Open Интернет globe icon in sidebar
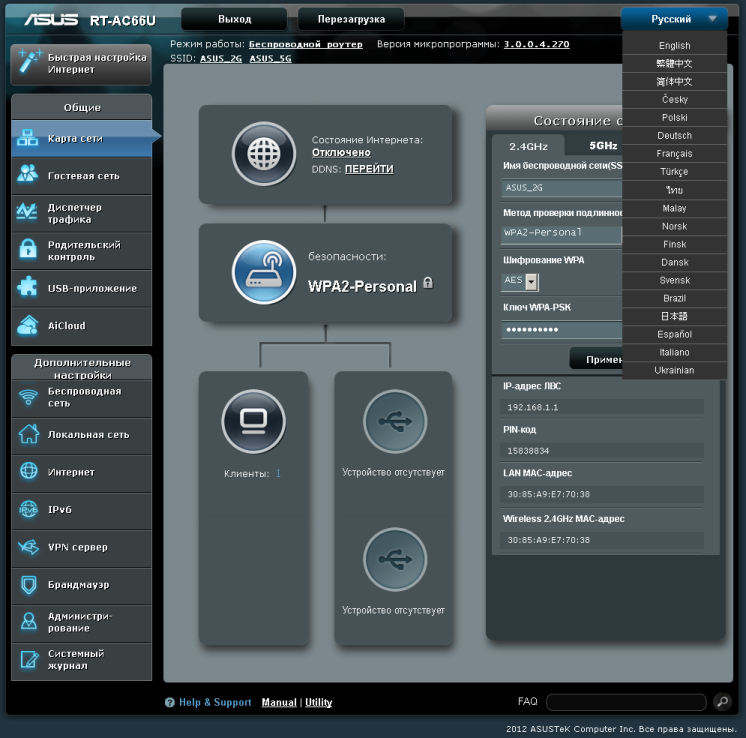746x738 pixels. [29, 471]
